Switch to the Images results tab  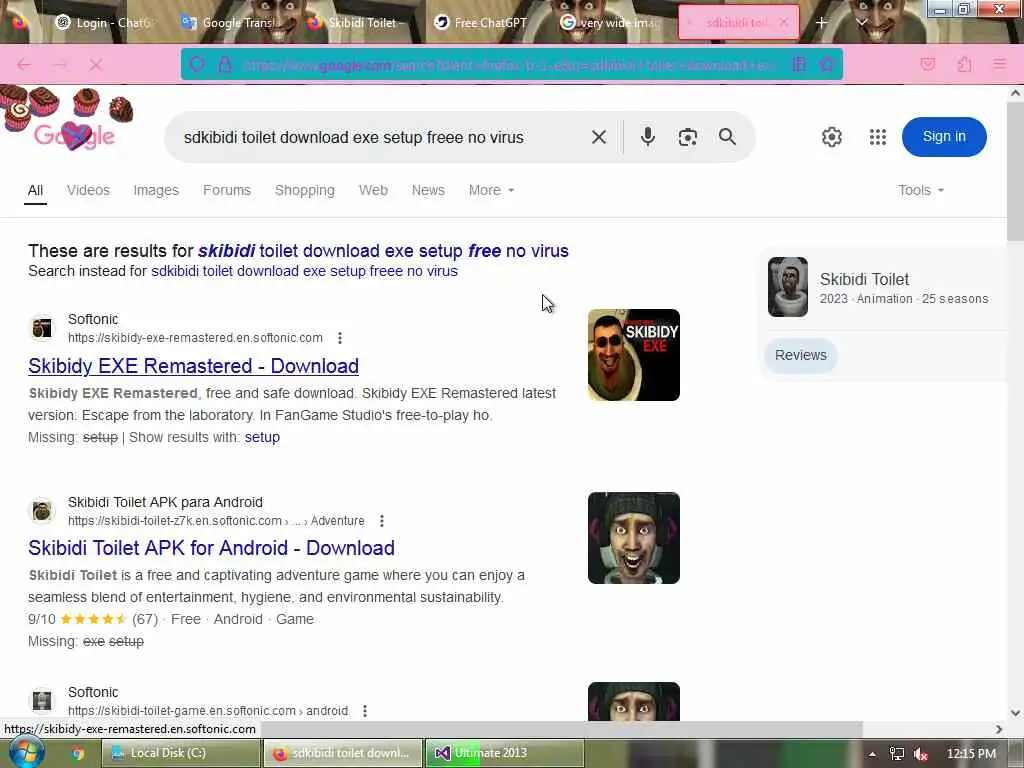pos(156,190)
